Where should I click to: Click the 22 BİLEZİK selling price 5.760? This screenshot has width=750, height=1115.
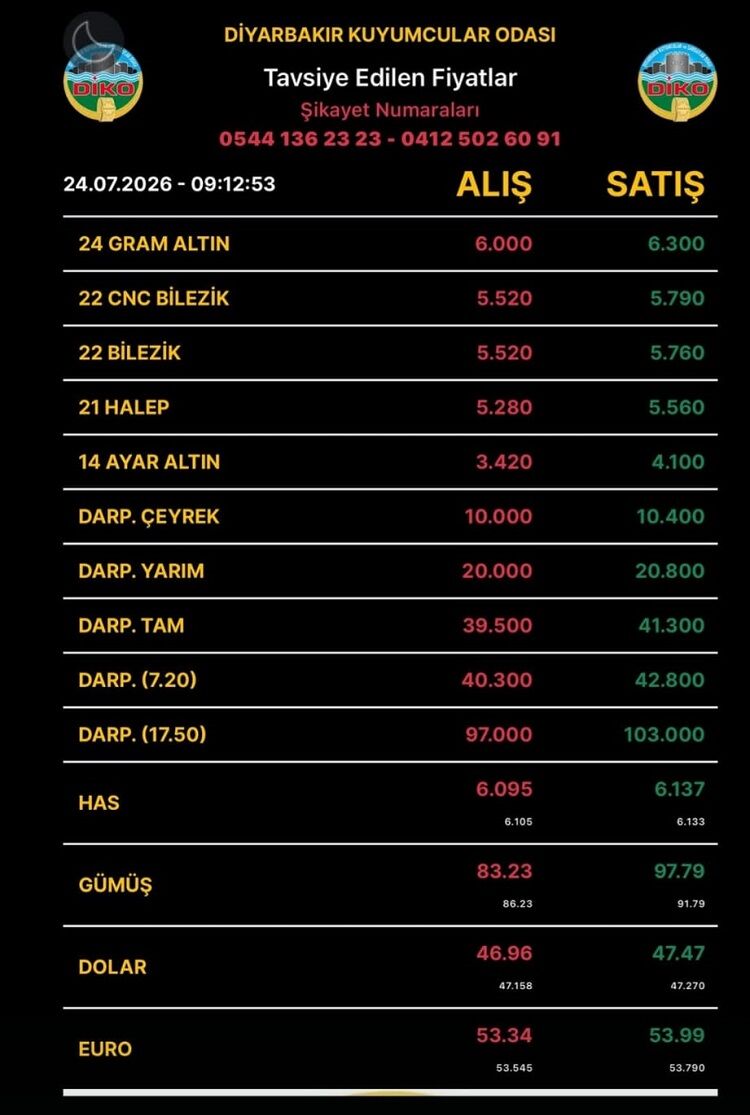coord(677,353)
